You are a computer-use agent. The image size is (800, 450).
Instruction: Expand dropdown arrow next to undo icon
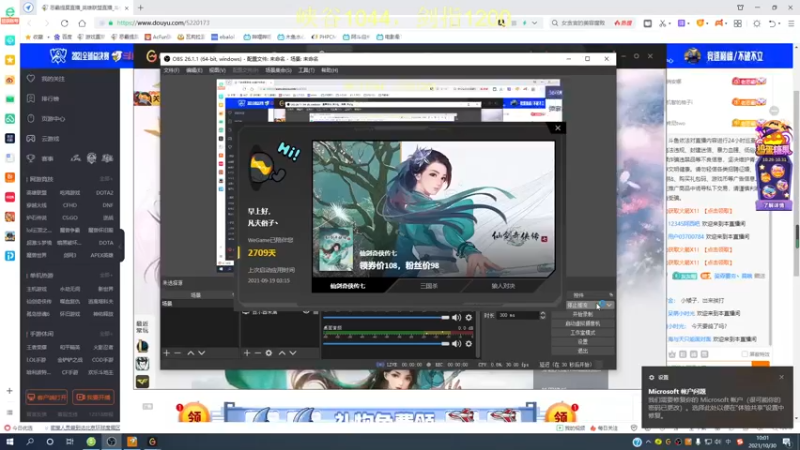coord(780,23)
